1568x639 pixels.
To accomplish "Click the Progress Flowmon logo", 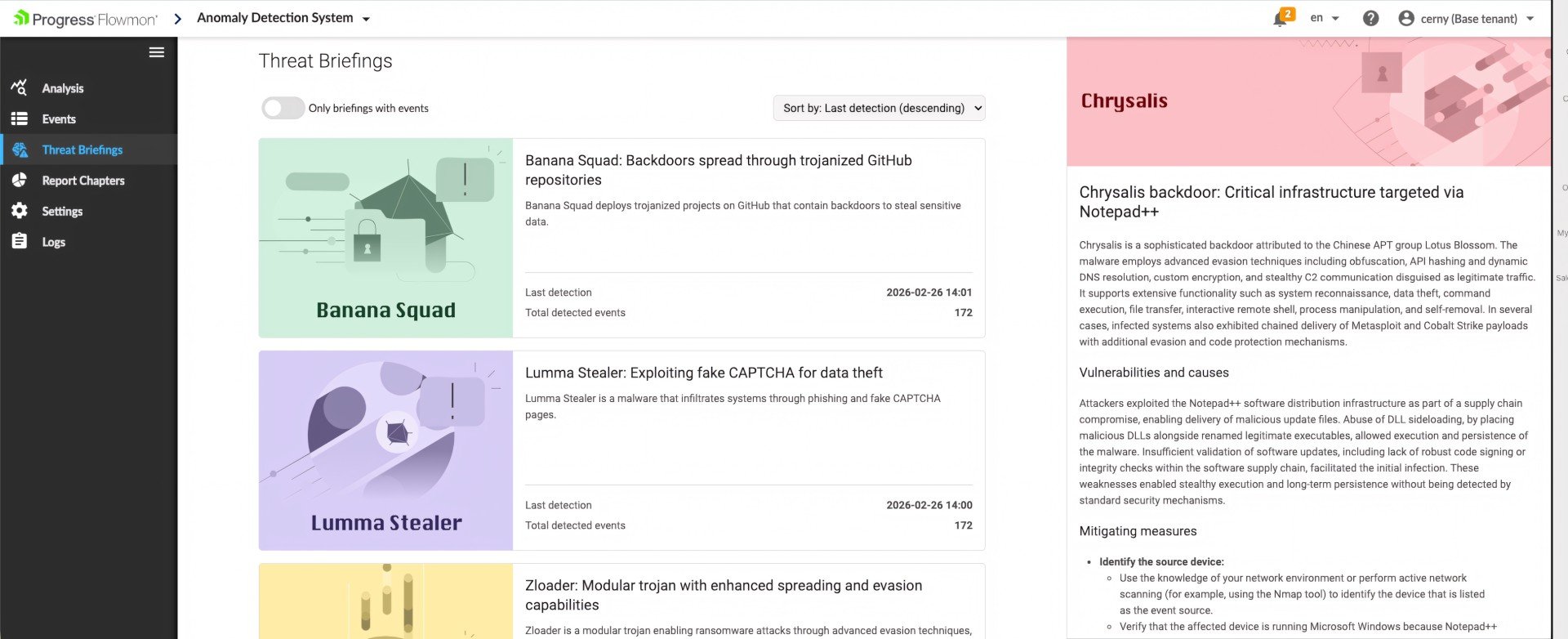I will click(85, 19).
